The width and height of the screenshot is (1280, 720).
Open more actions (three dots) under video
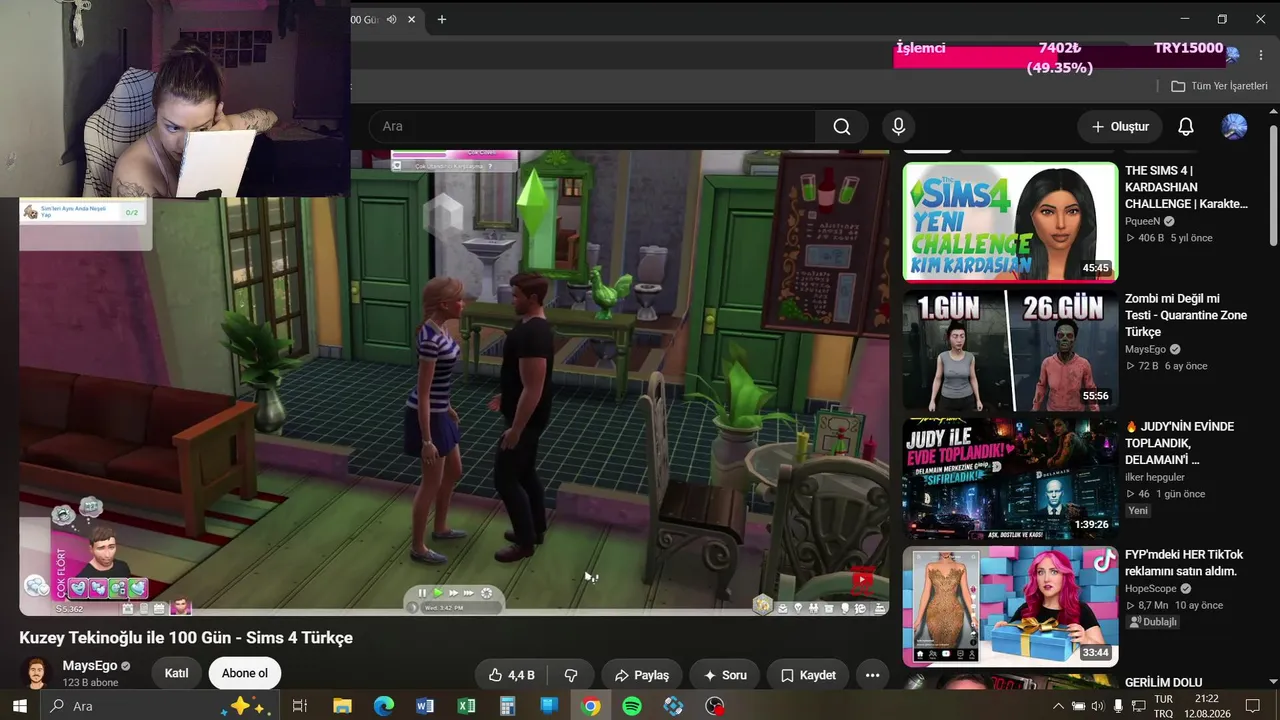[x=872, y=675]
